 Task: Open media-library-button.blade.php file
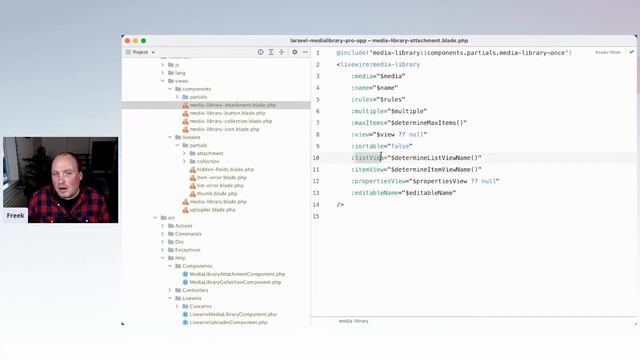(227, 113)
